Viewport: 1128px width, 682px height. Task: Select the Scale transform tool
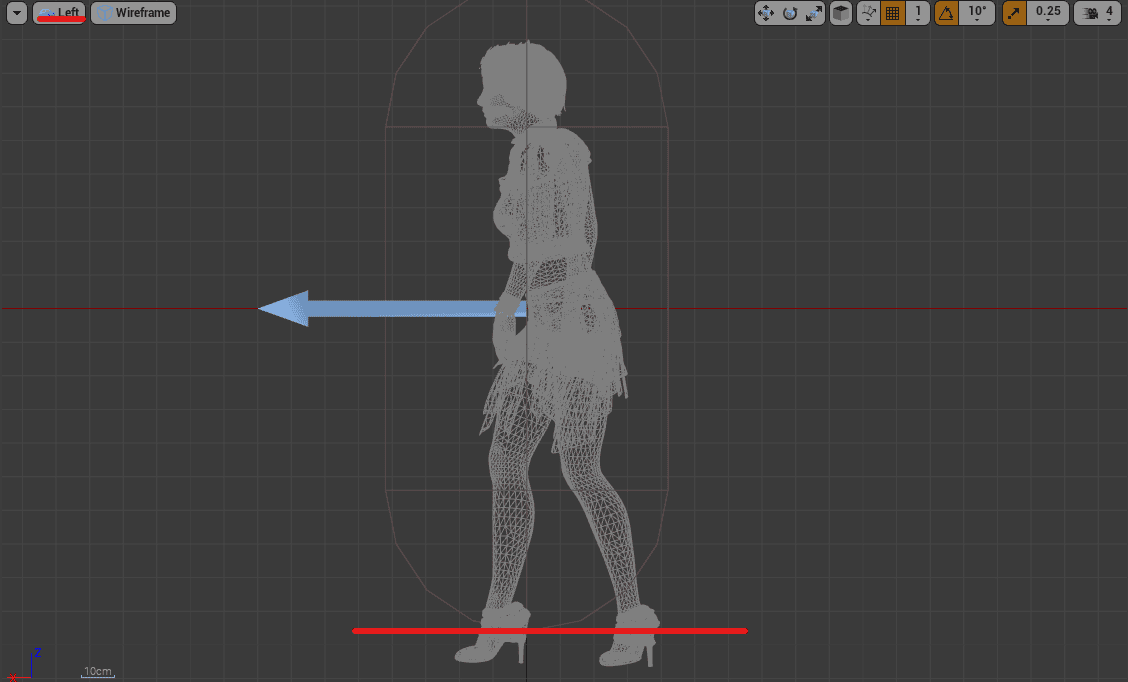tap(812, 13)
